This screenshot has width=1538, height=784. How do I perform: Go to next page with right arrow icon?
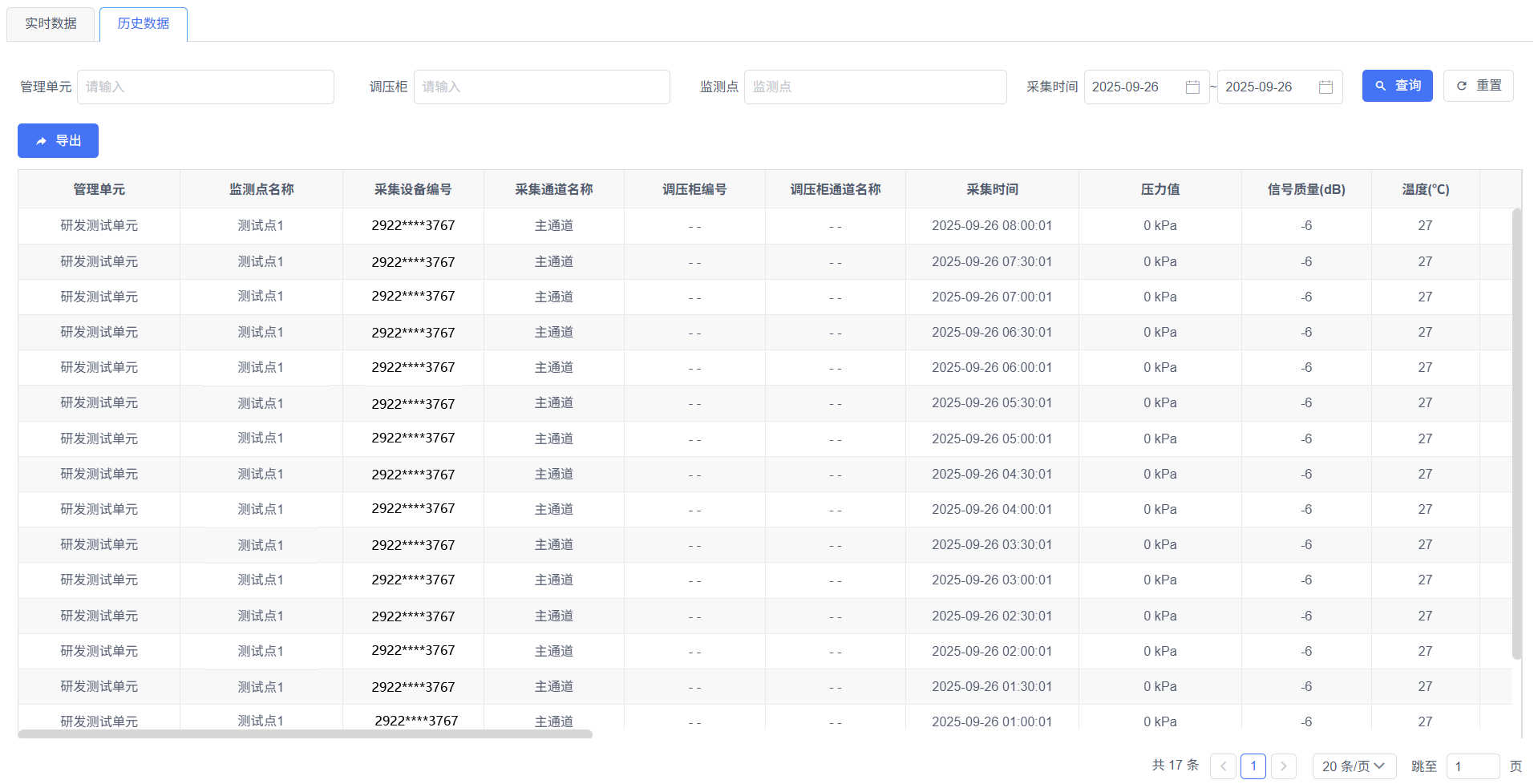[x=1283, y=766]
